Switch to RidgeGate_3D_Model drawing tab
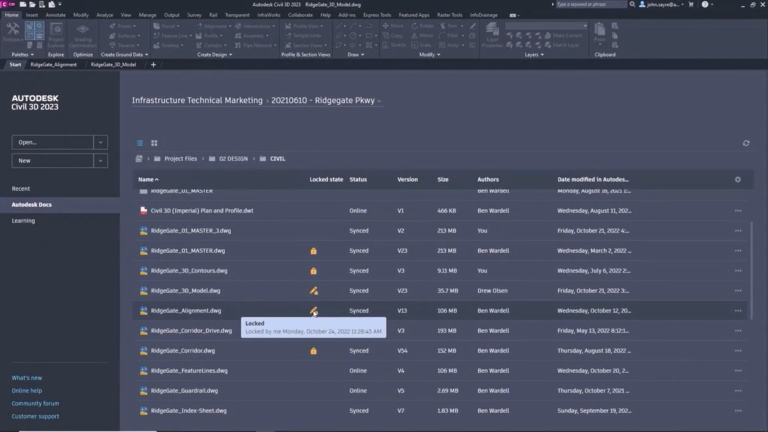This screenshot has width=768, height=432. [113, 65]
